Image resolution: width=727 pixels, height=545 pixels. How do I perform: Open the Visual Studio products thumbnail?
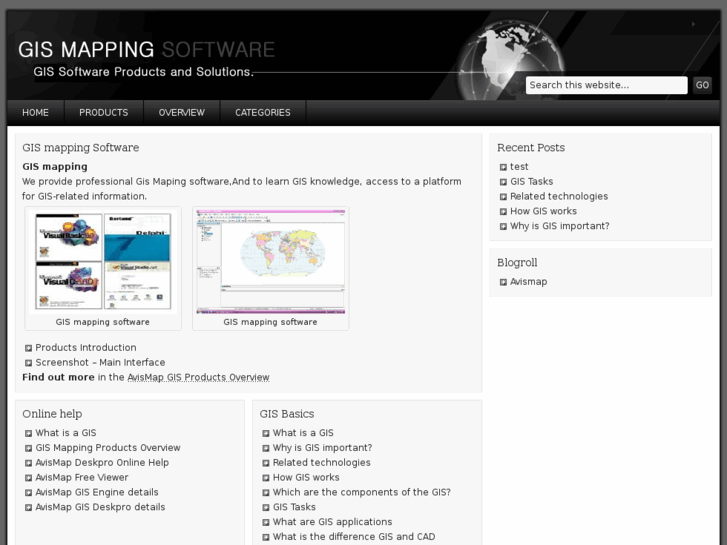pos(103,261)
